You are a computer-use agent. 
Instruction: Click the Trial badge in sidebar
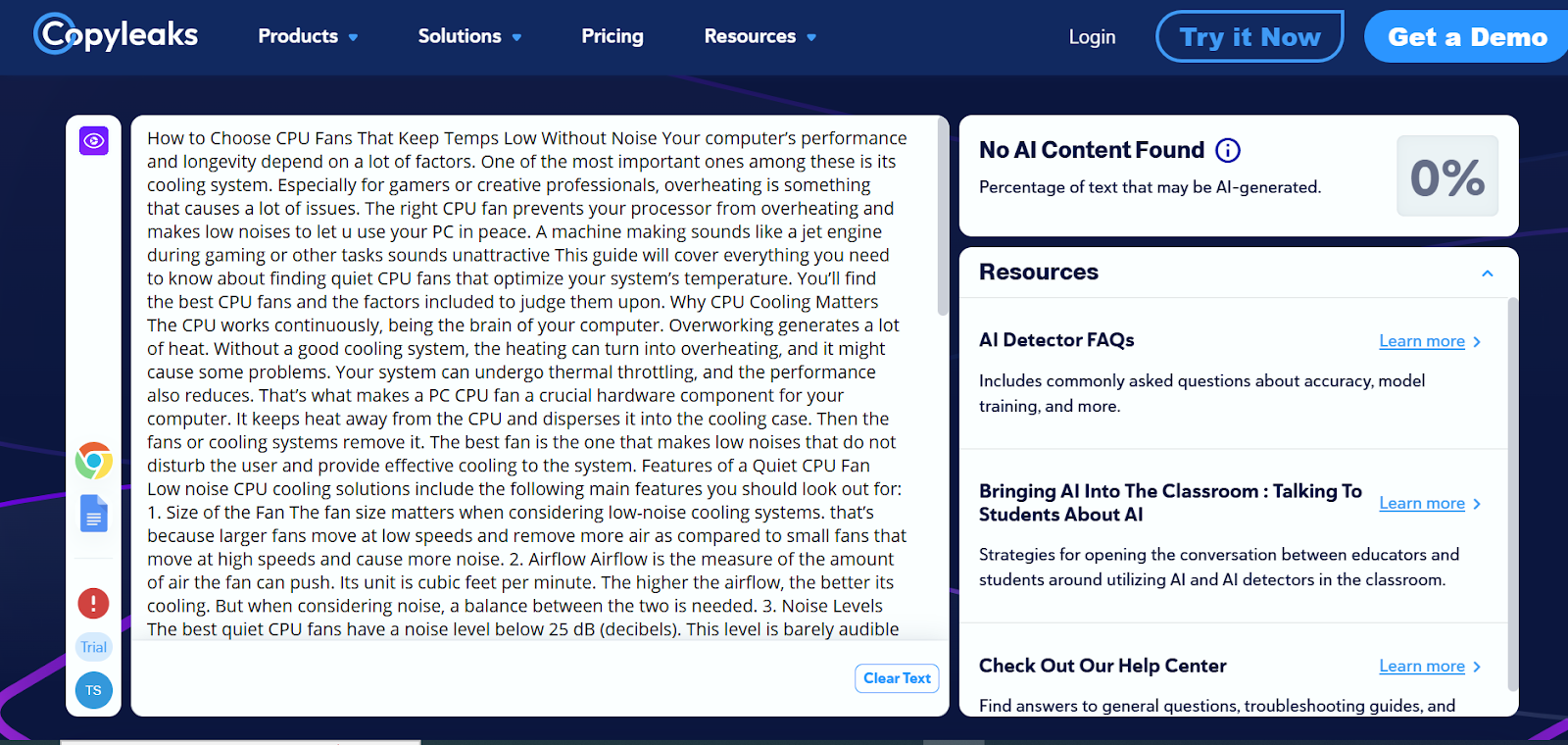pyautogui.click(x=94, y=647)
